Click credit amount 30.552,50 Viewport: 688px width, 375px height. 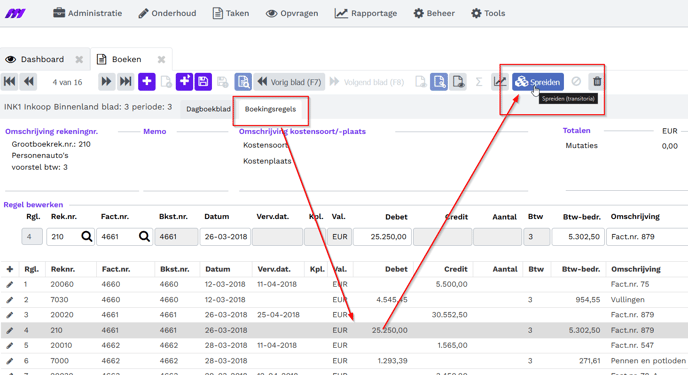[449, 315]
